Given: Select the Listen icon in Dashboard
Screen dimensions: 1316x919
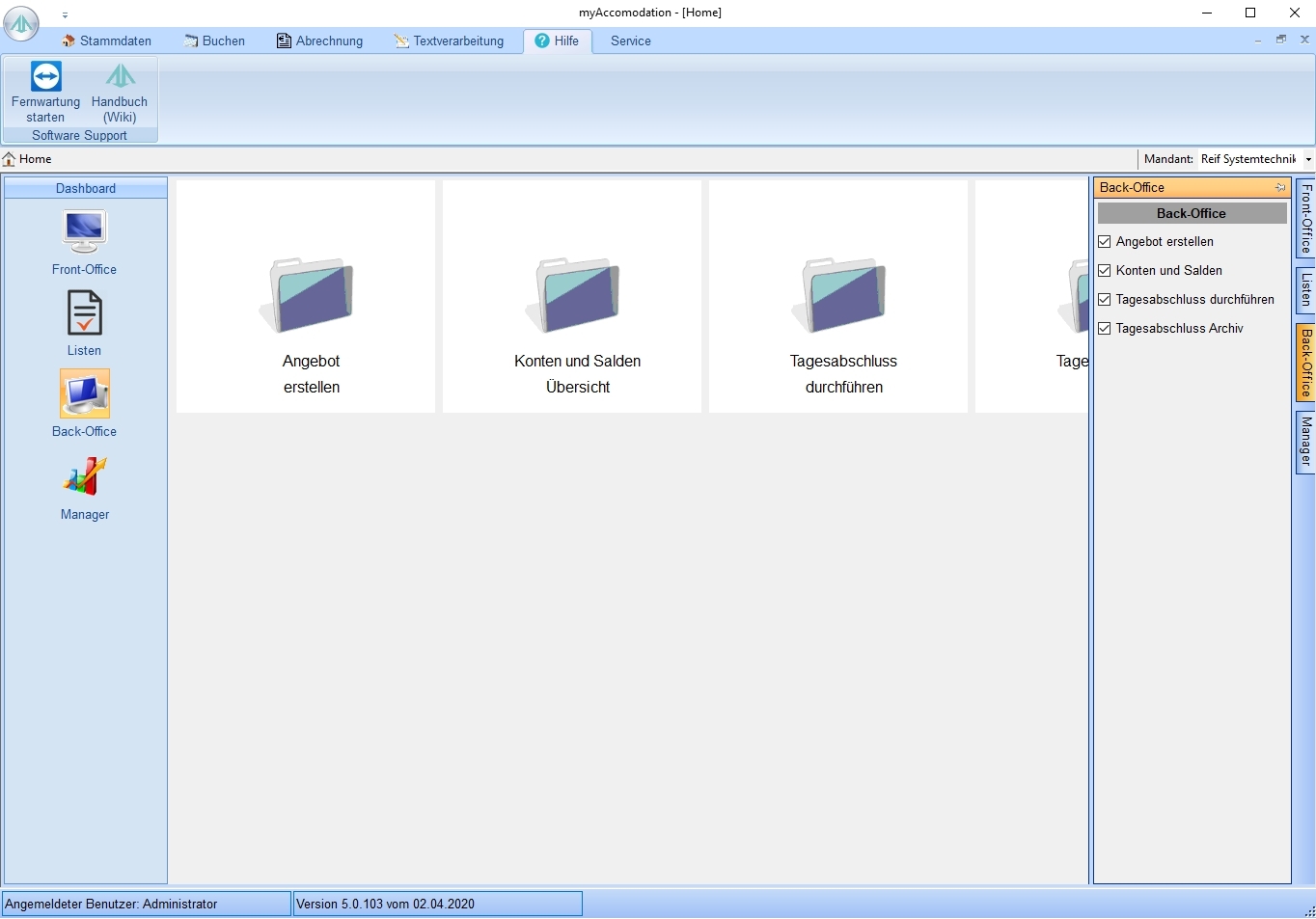Looking at the screenshot, I should [84, 314].
